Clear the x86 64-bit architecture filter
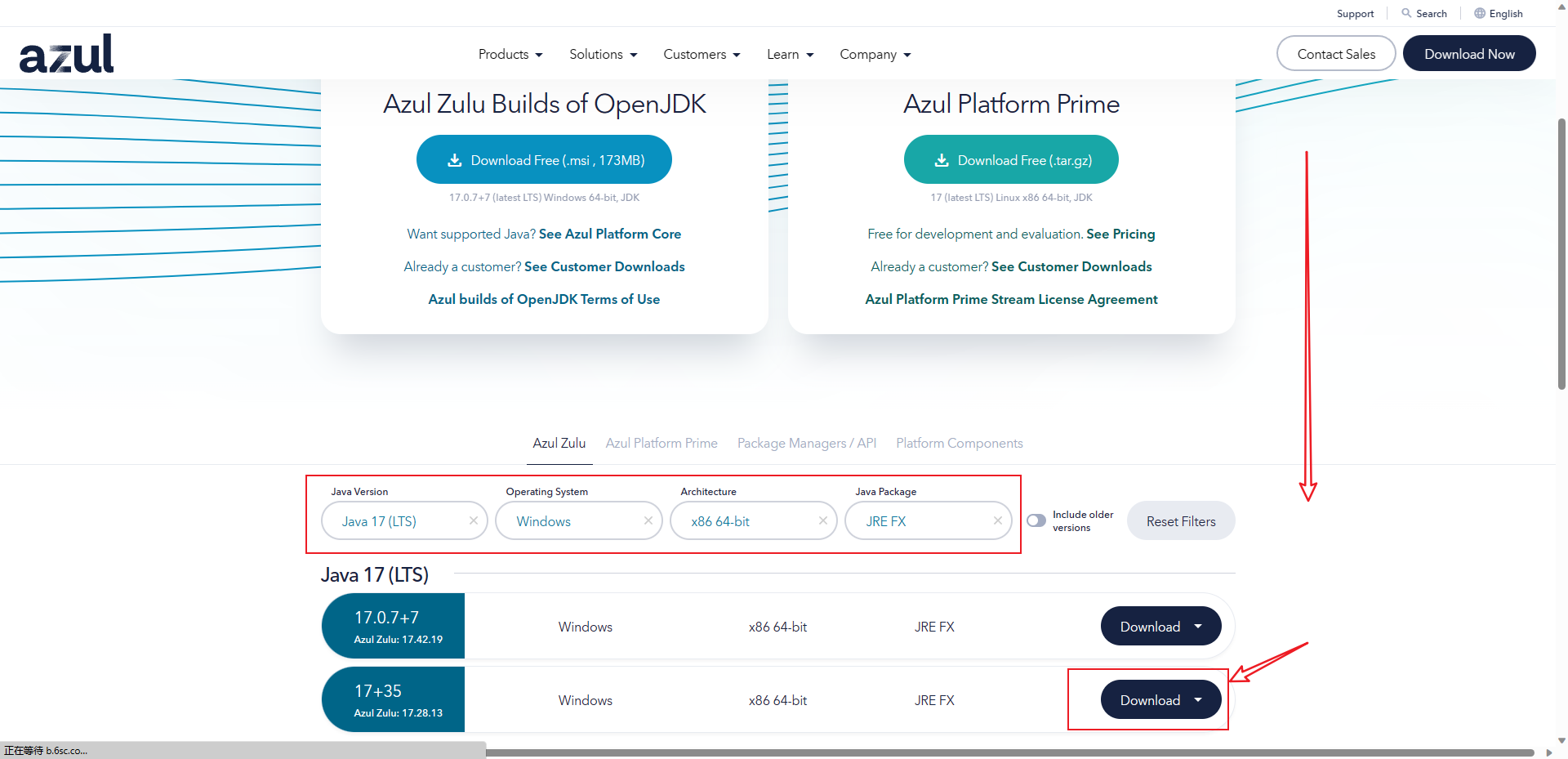This screenshot has width=1568, height=759. (x=823, y=520)
